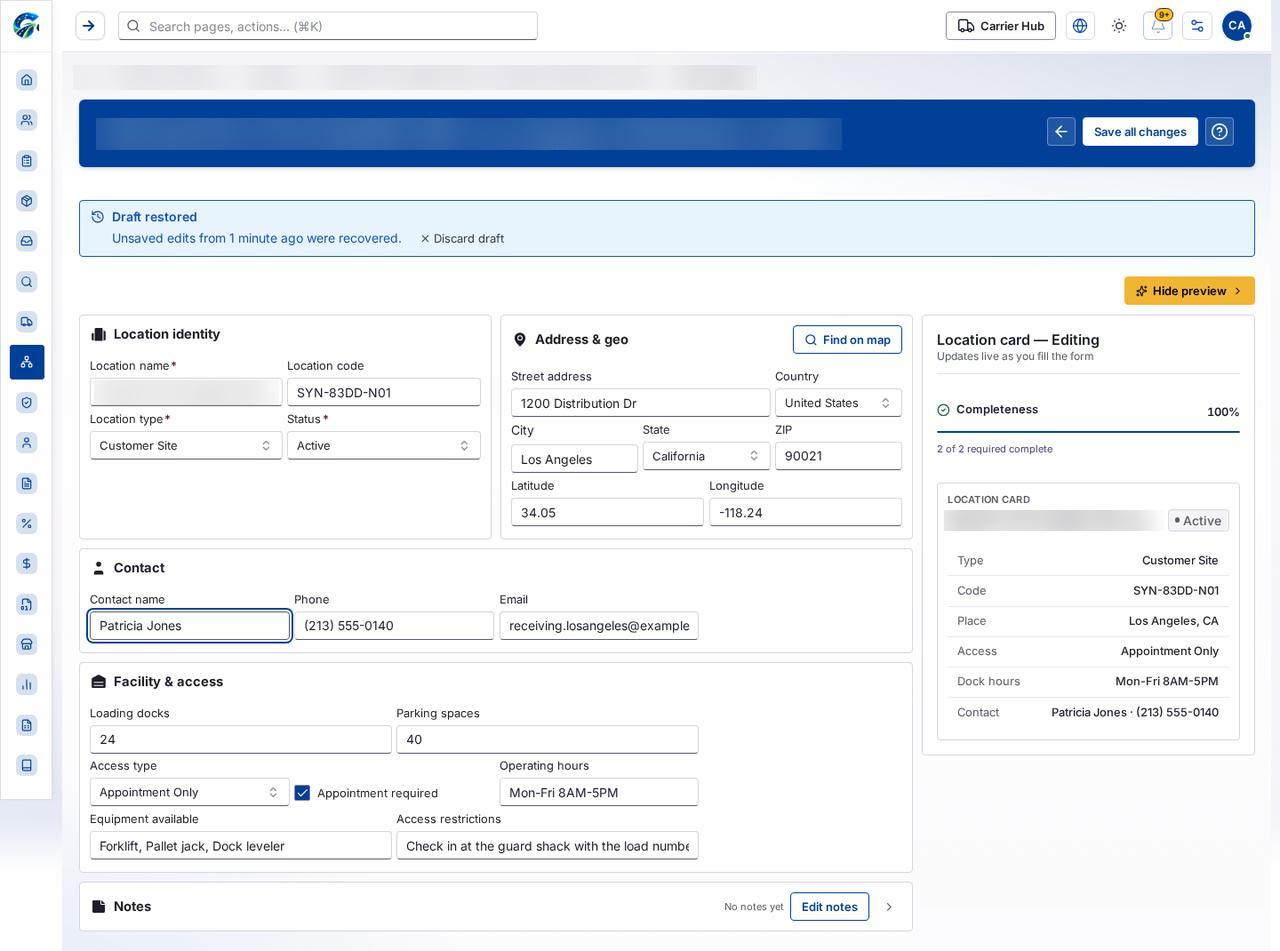Open the storefront icon in the sidebar

[x=27, y=644]
